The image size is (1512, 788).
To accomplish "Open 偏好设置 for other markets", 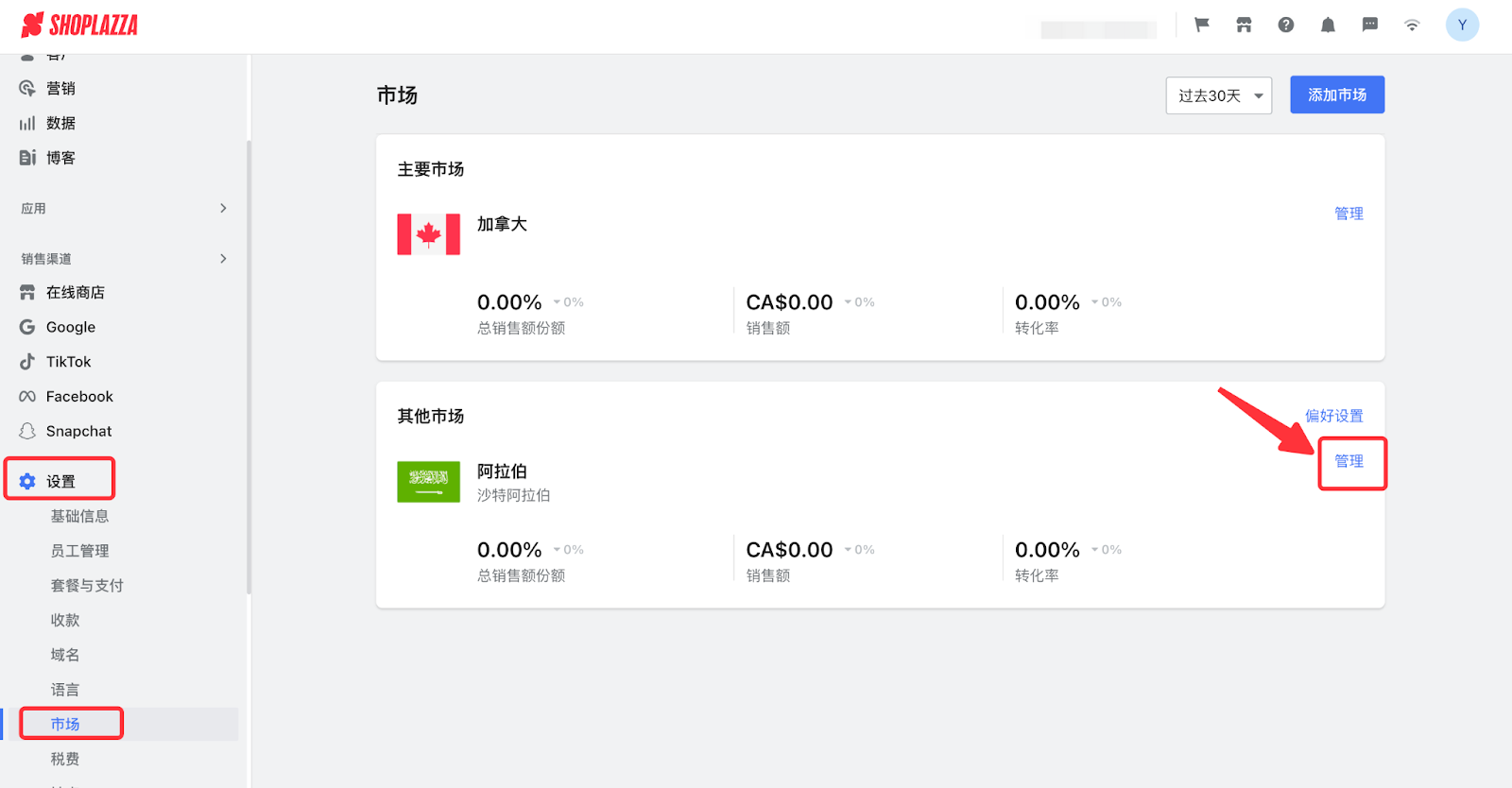I will (x=1333, y=416).
